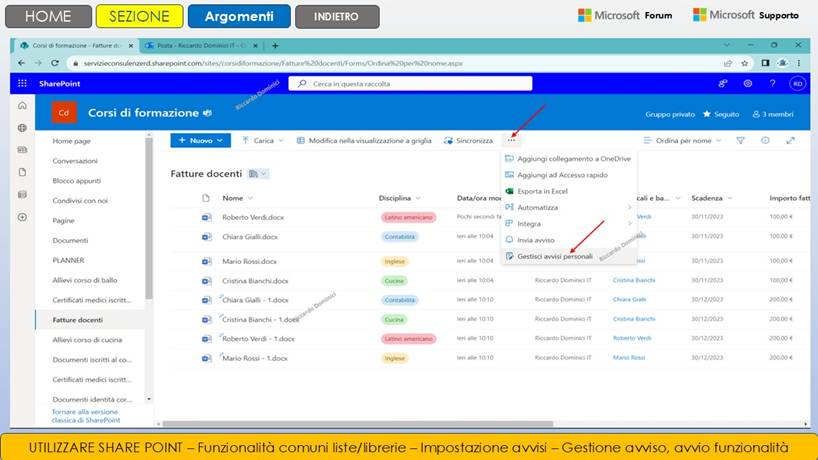Choose Esporta in Excel
The image size is (818, 460).
point(569,191)
